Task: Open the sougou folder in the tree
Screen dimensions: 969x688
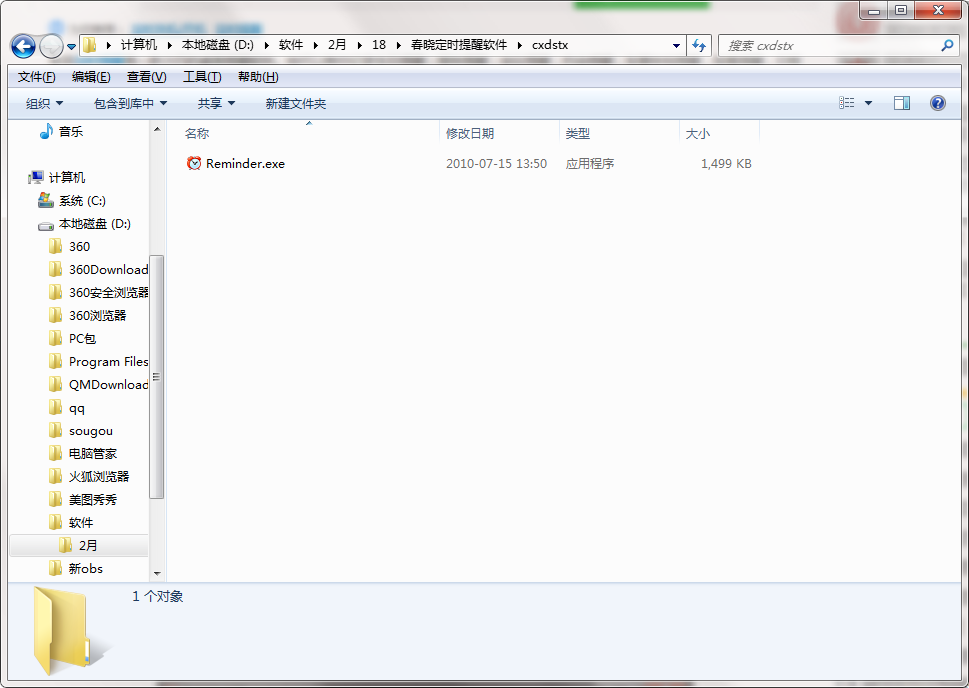Action: pyautogui.click(x=90, y=431)
